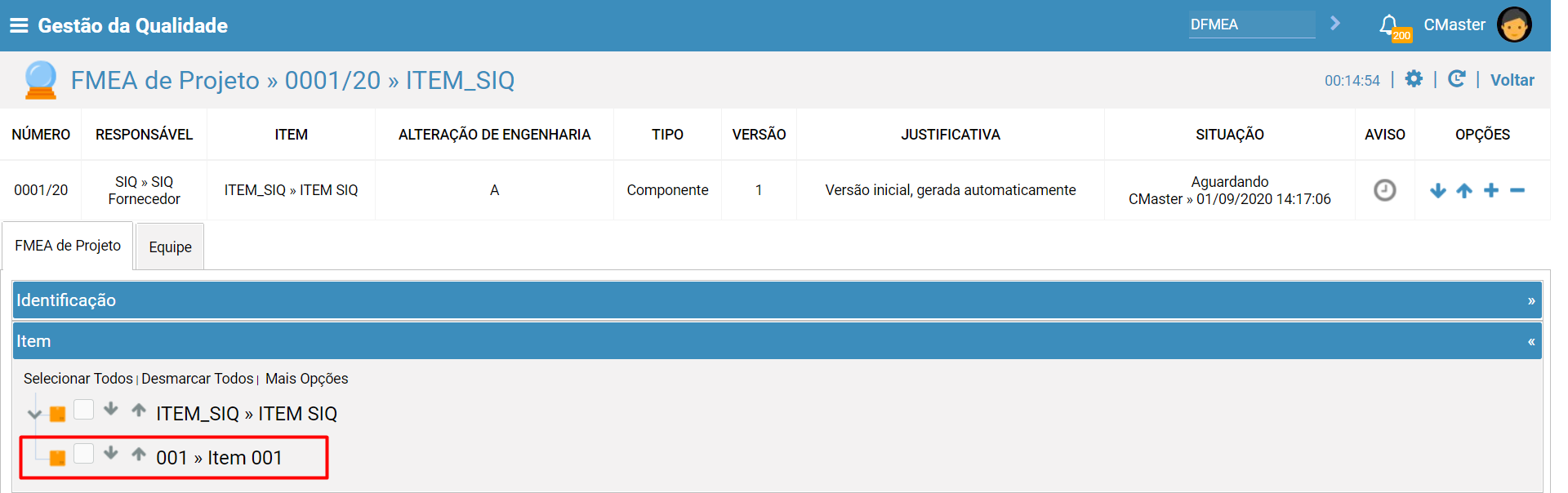
Task: Collapse the ITEM_SIQ tree node chevron
Action: [34, 414]
